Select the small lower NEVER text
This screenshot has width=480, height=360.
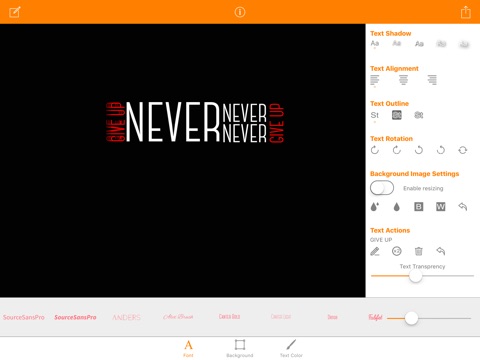pos(244,133)
